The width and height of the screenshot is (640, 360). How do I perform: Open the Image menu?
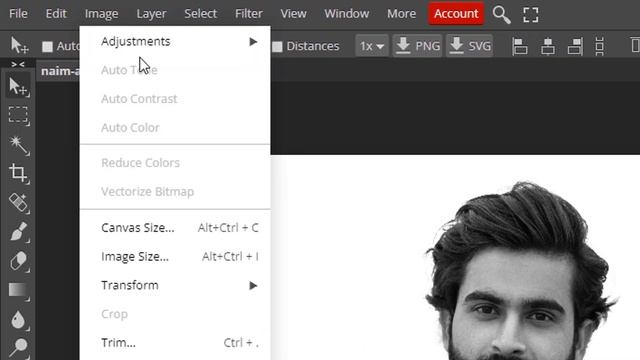(x=102, y=13)
